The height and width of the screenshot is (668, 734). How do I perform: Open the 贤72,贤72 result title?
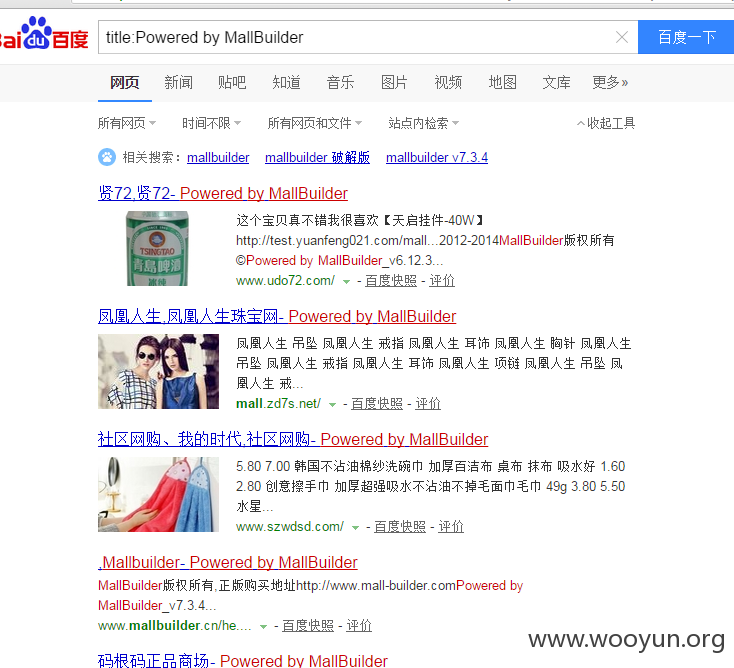click(x=223, y=193)
